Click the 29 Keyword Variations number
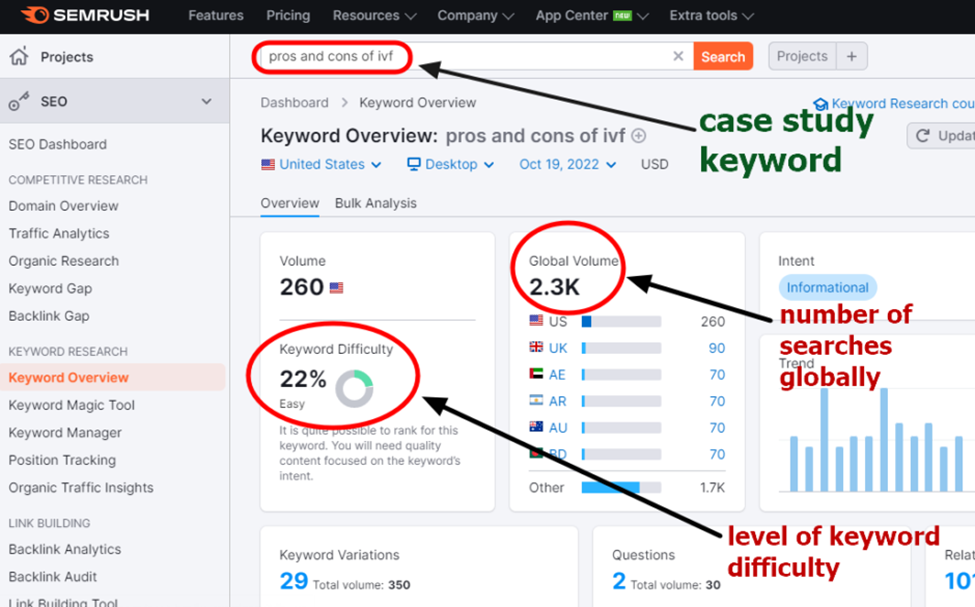Screen dimensions: 975x607 (293, 581)
